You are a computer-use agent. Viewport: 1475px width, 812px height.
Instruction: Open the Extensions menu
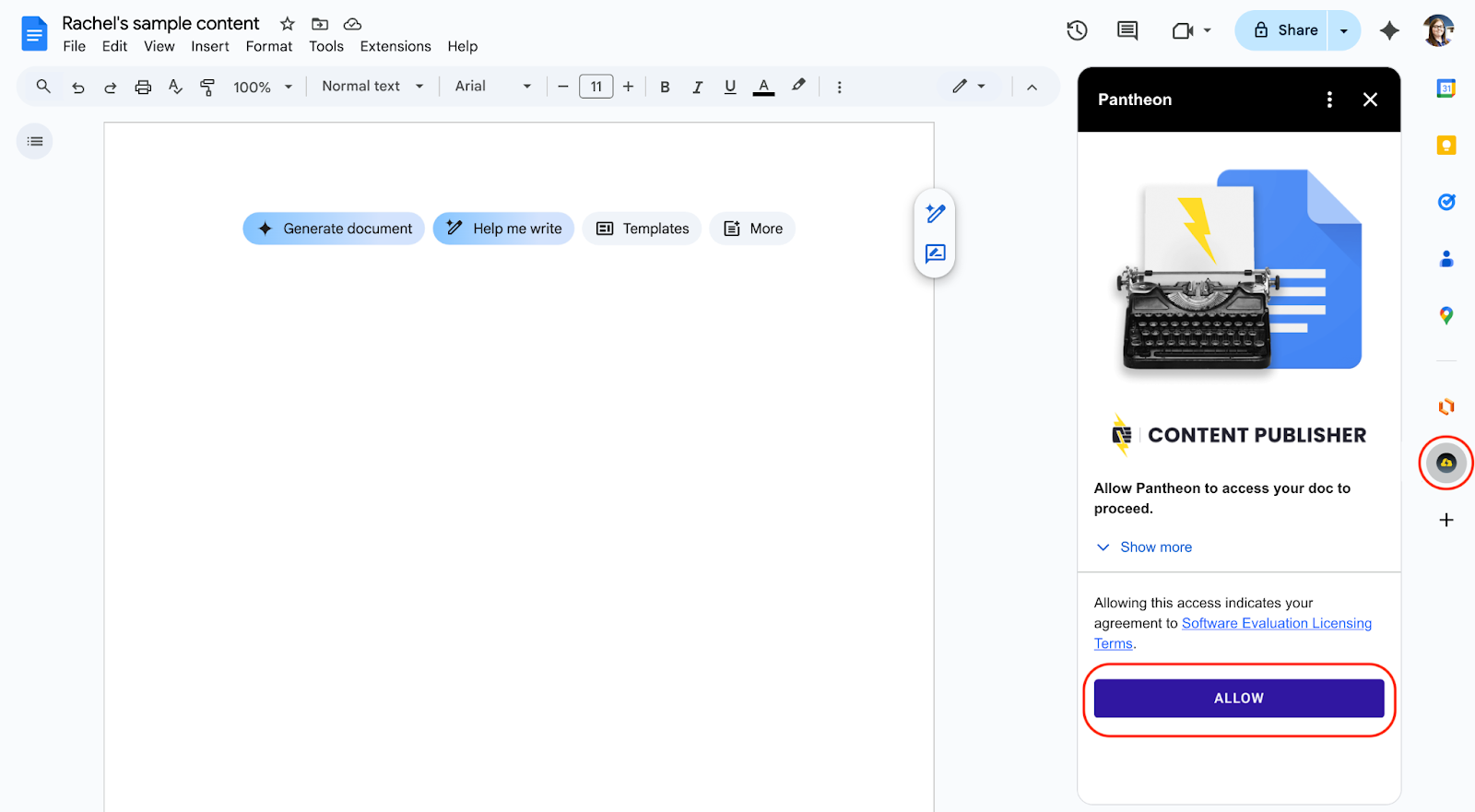click(395, 46)
